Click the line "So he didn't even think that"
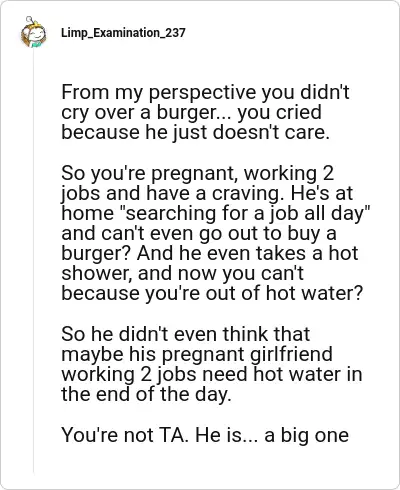 [186, 334]
